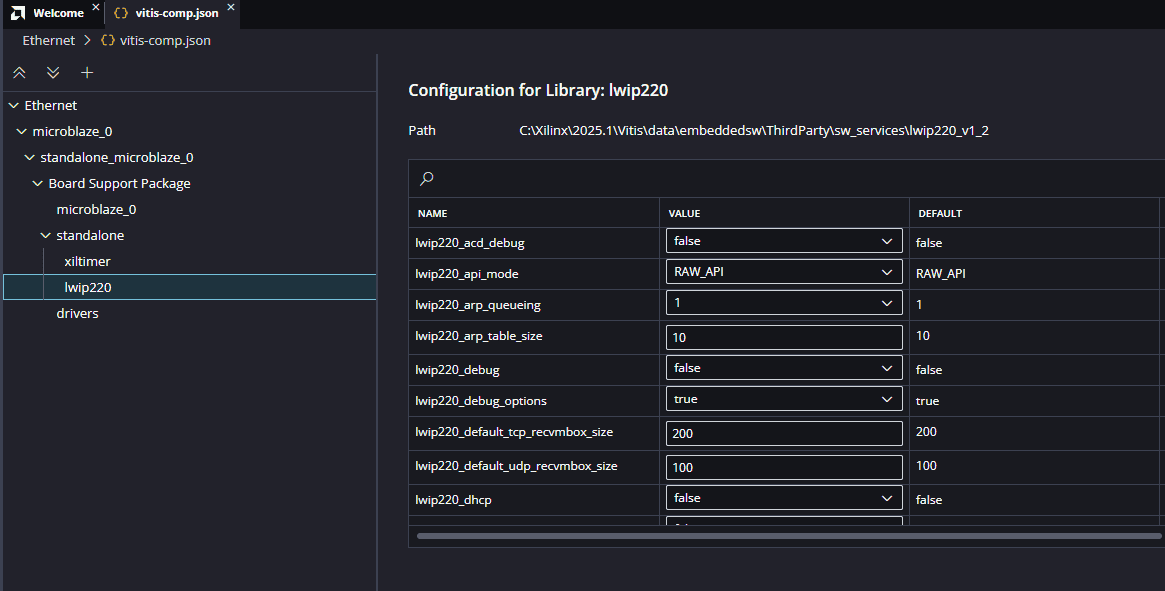The height and width of the screenshot is (591, 1165).
Task: Click the search magnifier icon above the table
Action: 427,179
